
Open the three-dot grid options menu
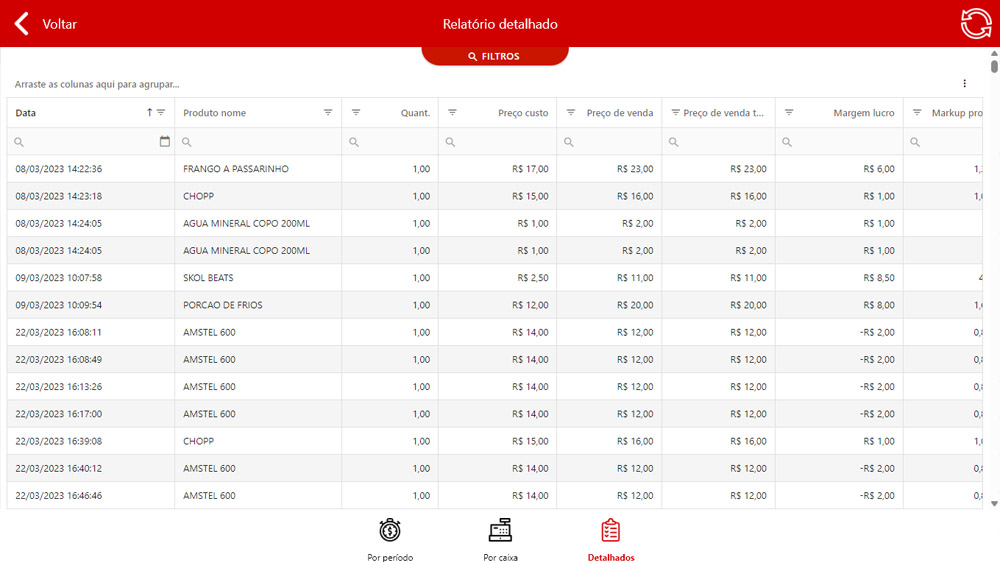click(964, 84)
